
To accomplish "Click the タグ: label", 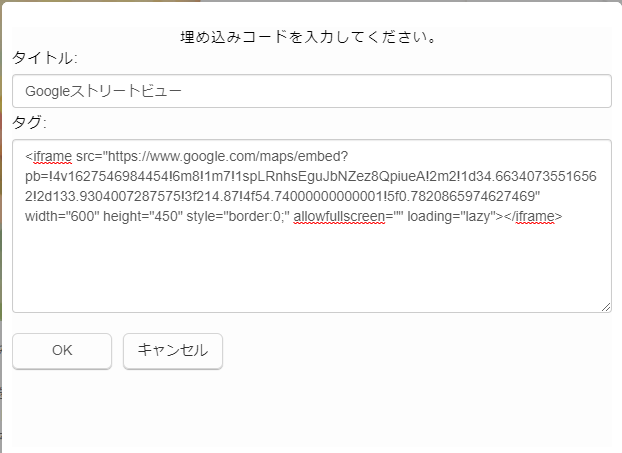I will click(x=29, y=122).
